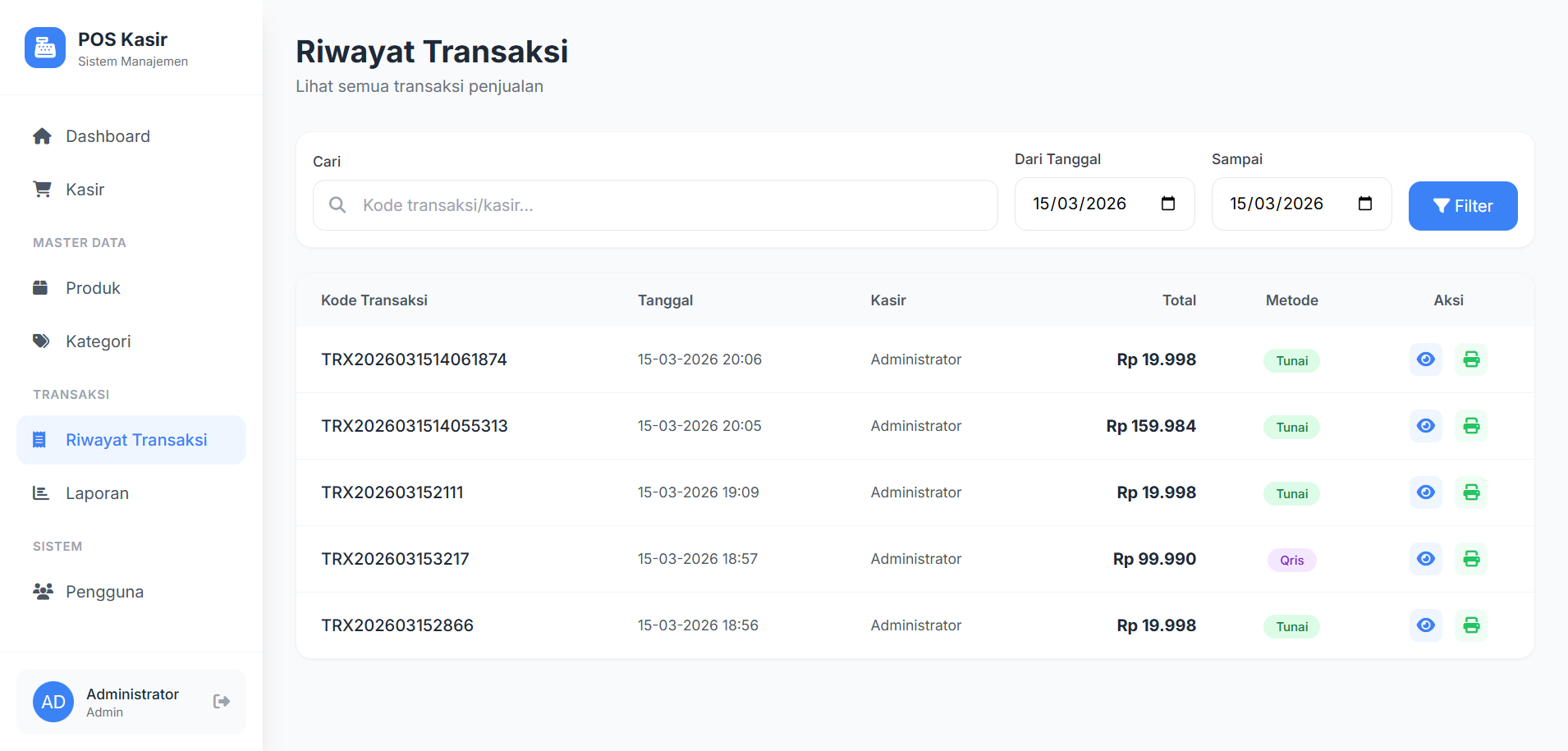1568x751 pixels.
Task: Click the logout icon beside Administrator
Action: tap(222, 701)
